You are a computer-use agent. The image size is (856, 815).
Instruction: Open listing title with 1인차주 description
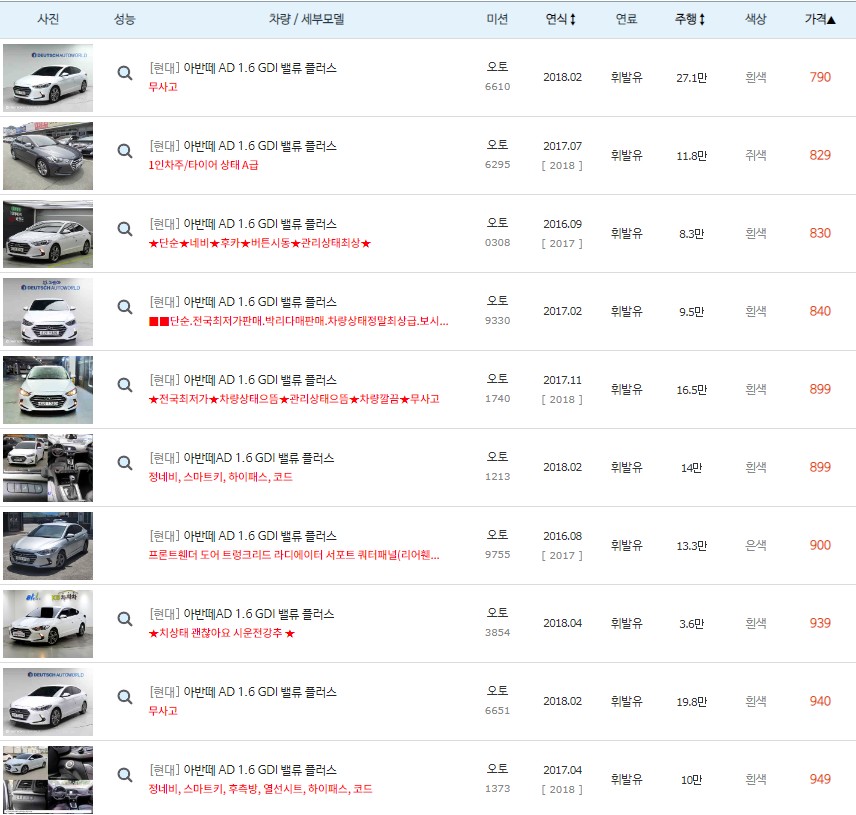click(243, 146)
